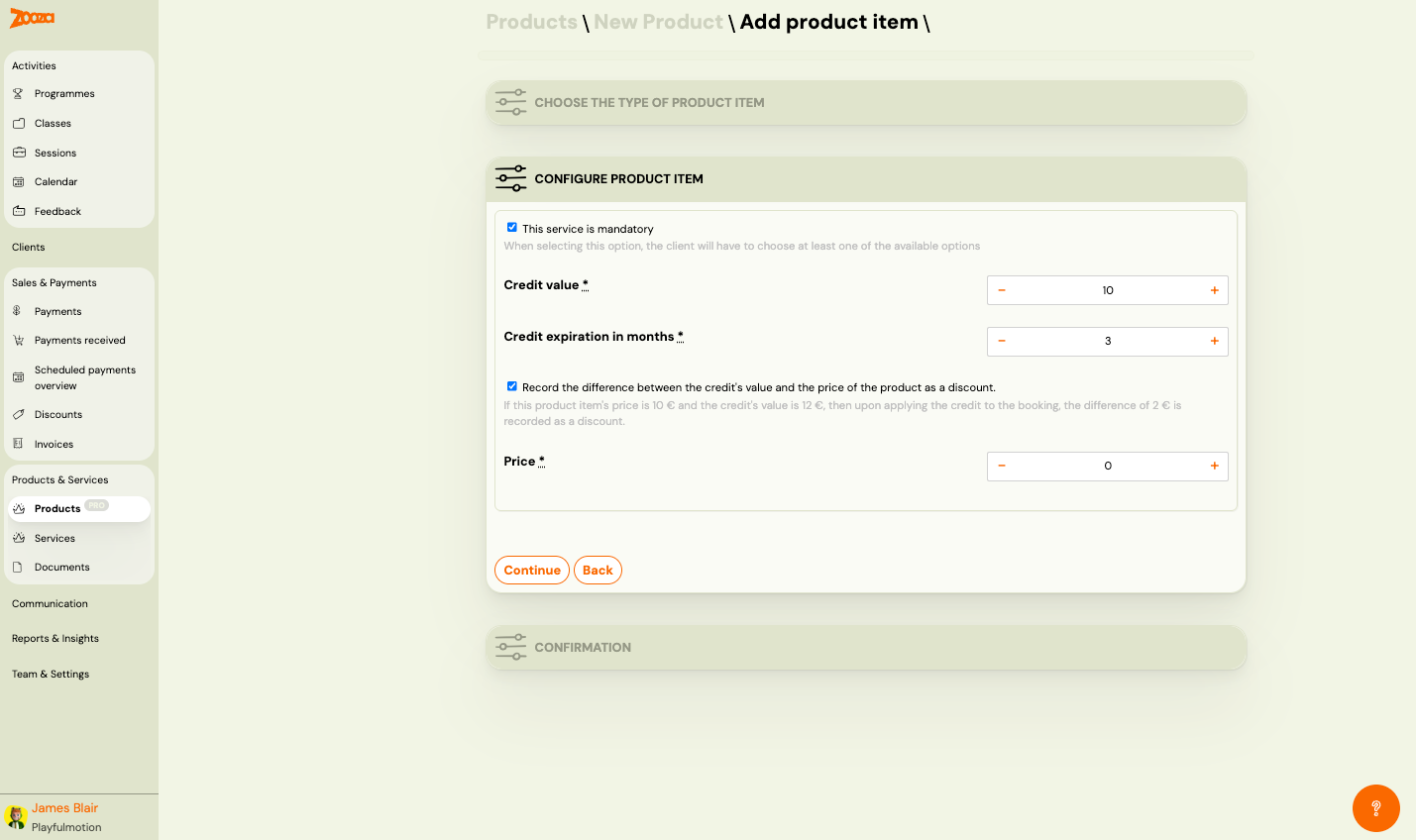This screenshot has height=840, width=1416.
Task: Increase Credit value using the plus stepper
Action: (x=1214, y=289)
